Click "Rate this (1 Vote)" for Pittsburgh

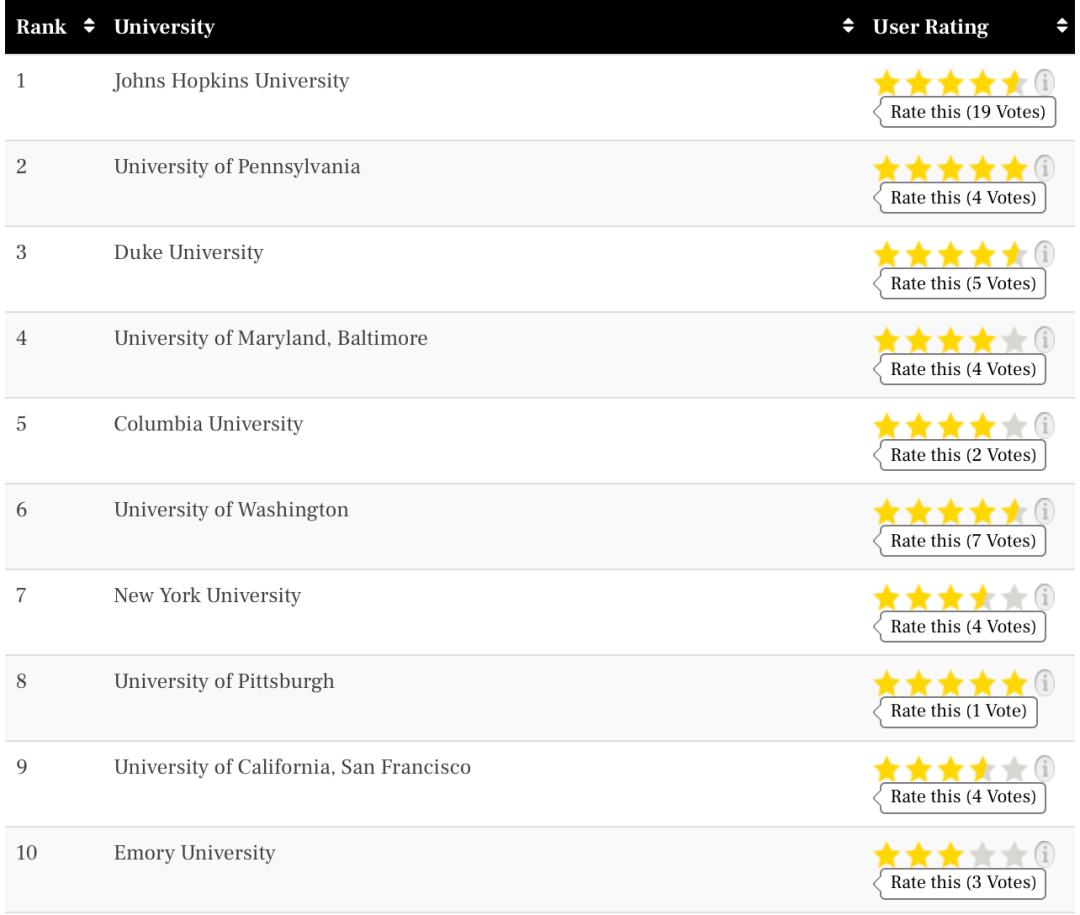point(958,712)
